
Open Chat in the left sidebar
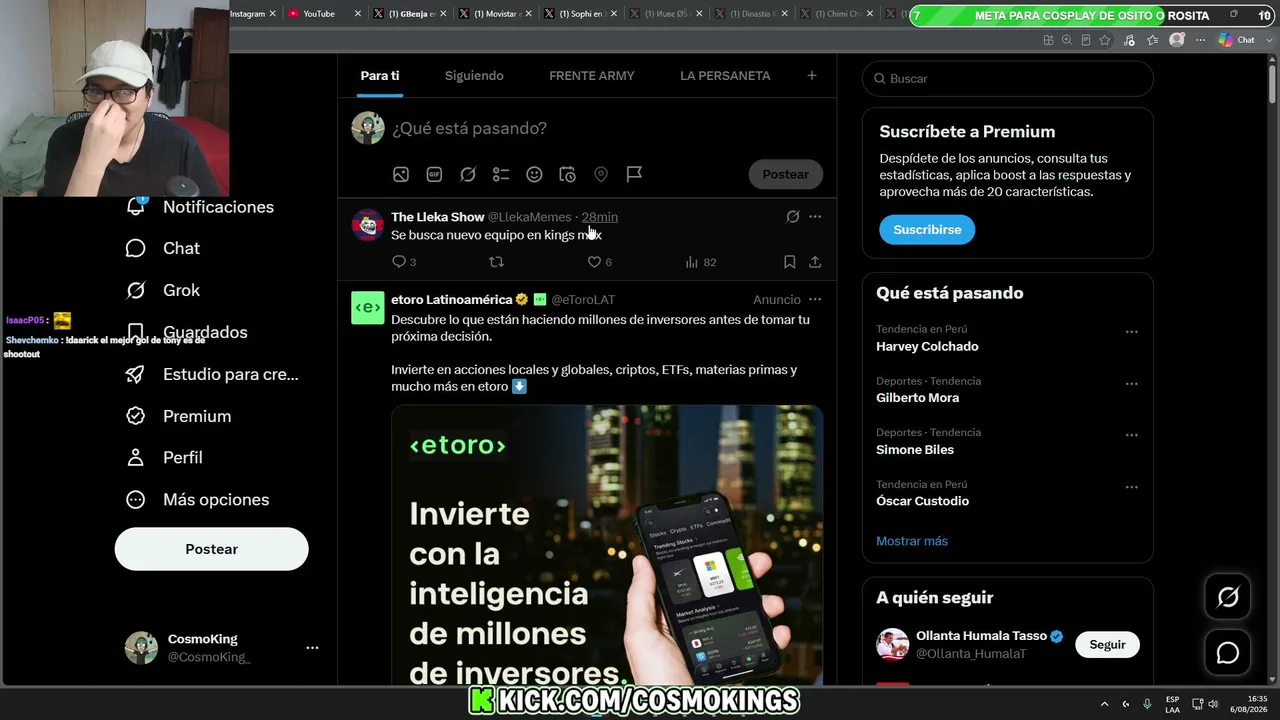coord(162,248)
